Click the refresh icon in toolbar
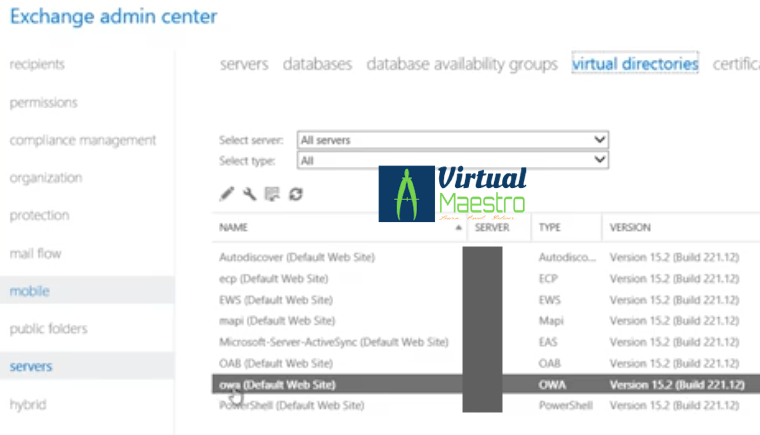760x435 pixels. point(295,194)
